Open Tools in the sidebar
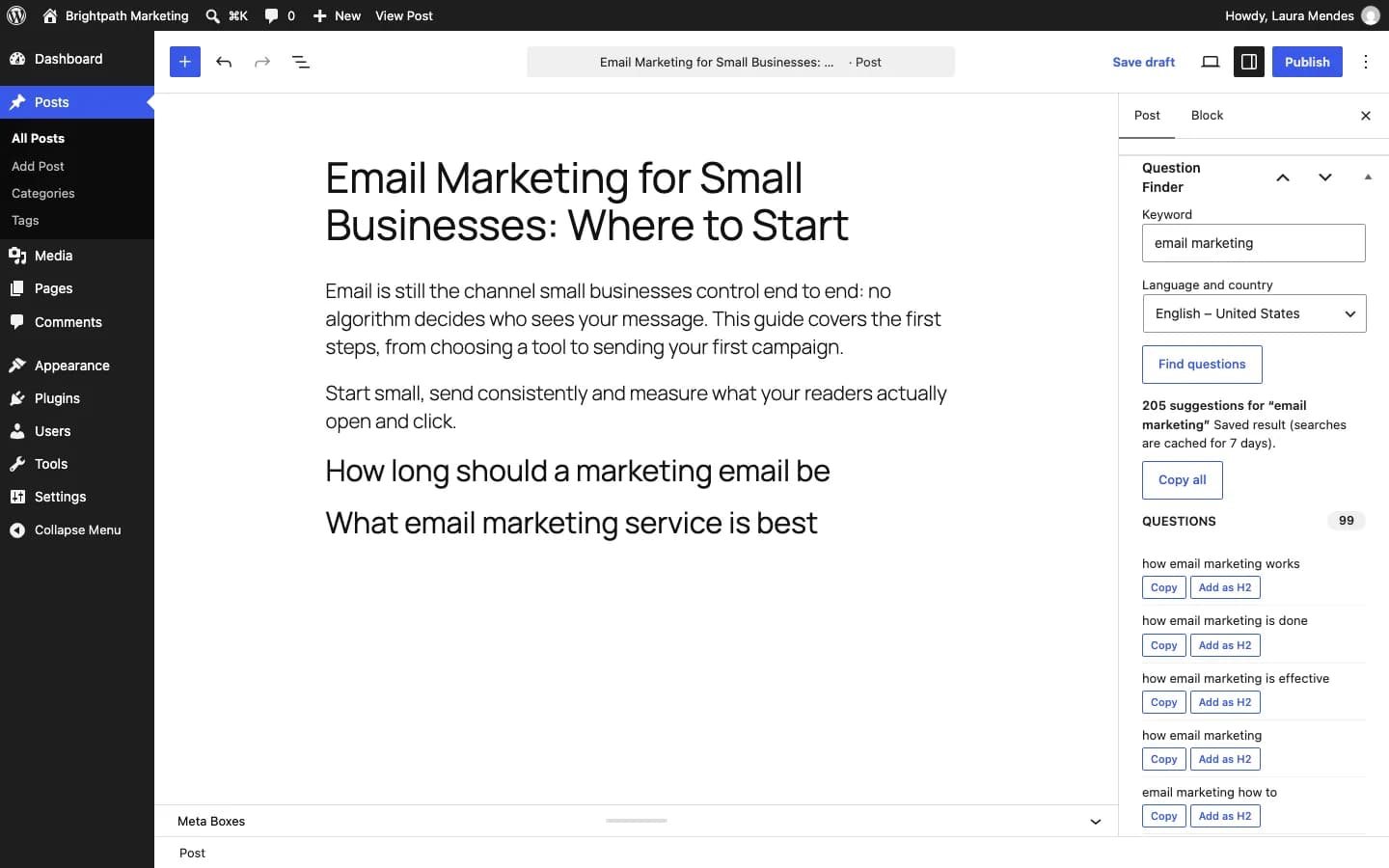This screenshot has width=1389, height=868. pyautogui.click(x=77, y=464)
